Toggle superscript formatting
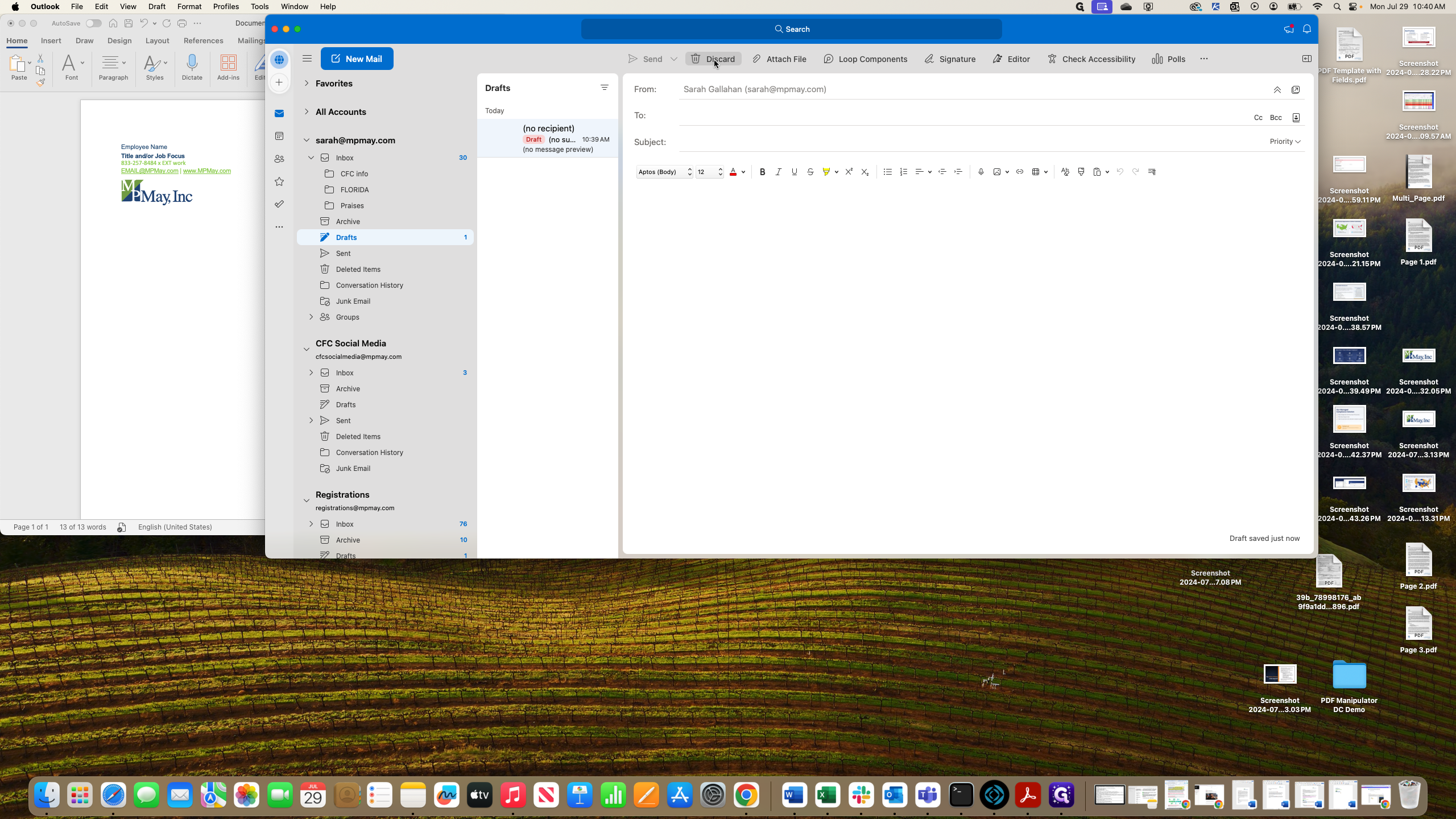This screenshot has width=1456, height=819. tap(849, 172)
